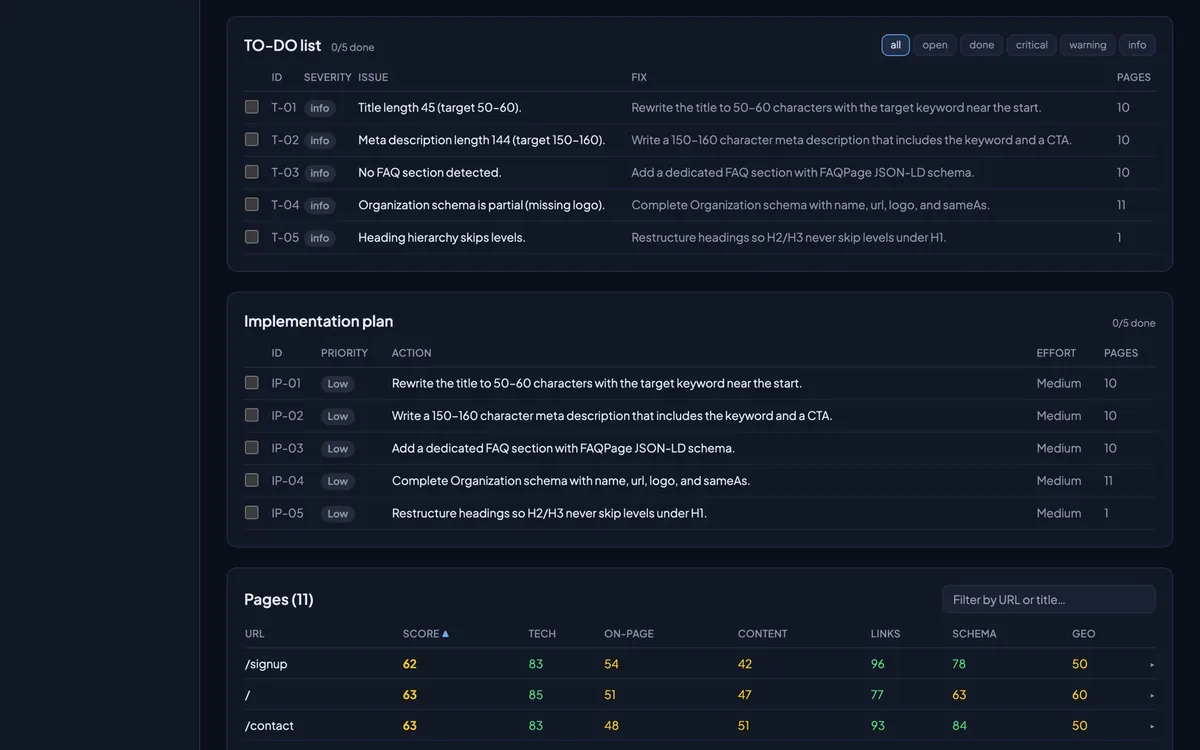Viewport: 1200px width, 750px height.
Task: Mark IP-04 as done
Action: [252, 480]
